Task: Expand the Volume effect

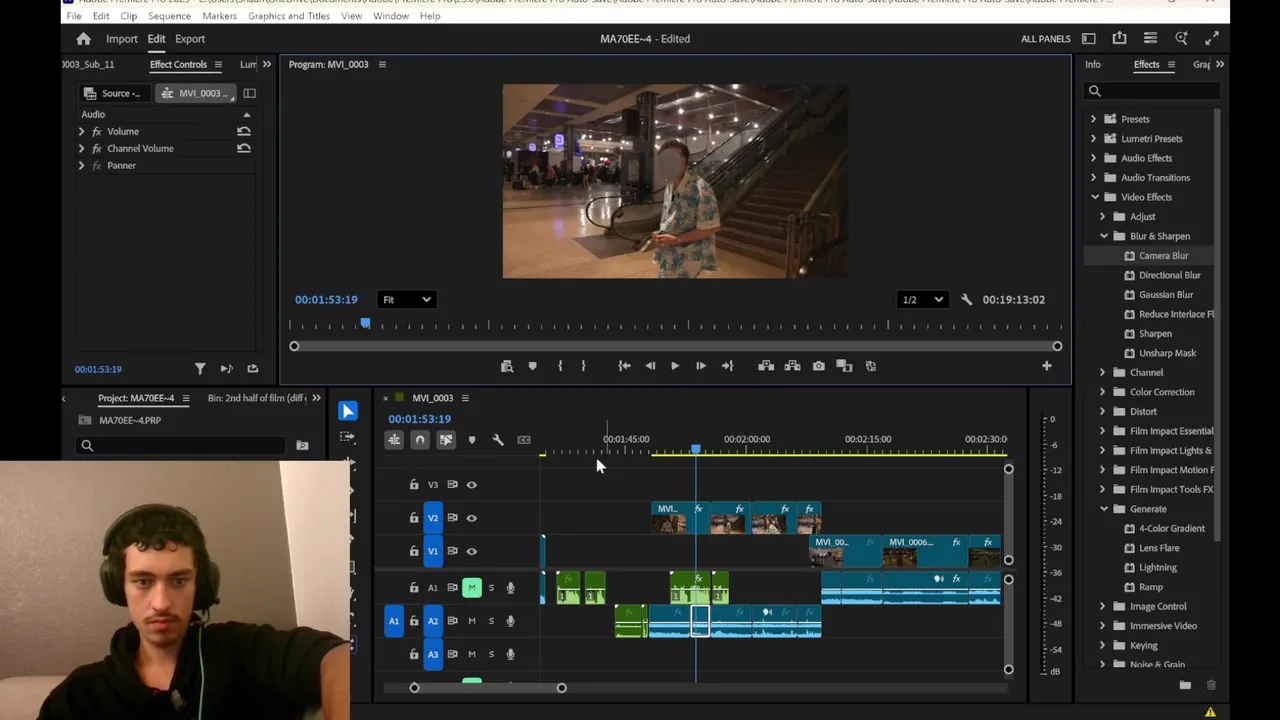Action: pos(81,131)
